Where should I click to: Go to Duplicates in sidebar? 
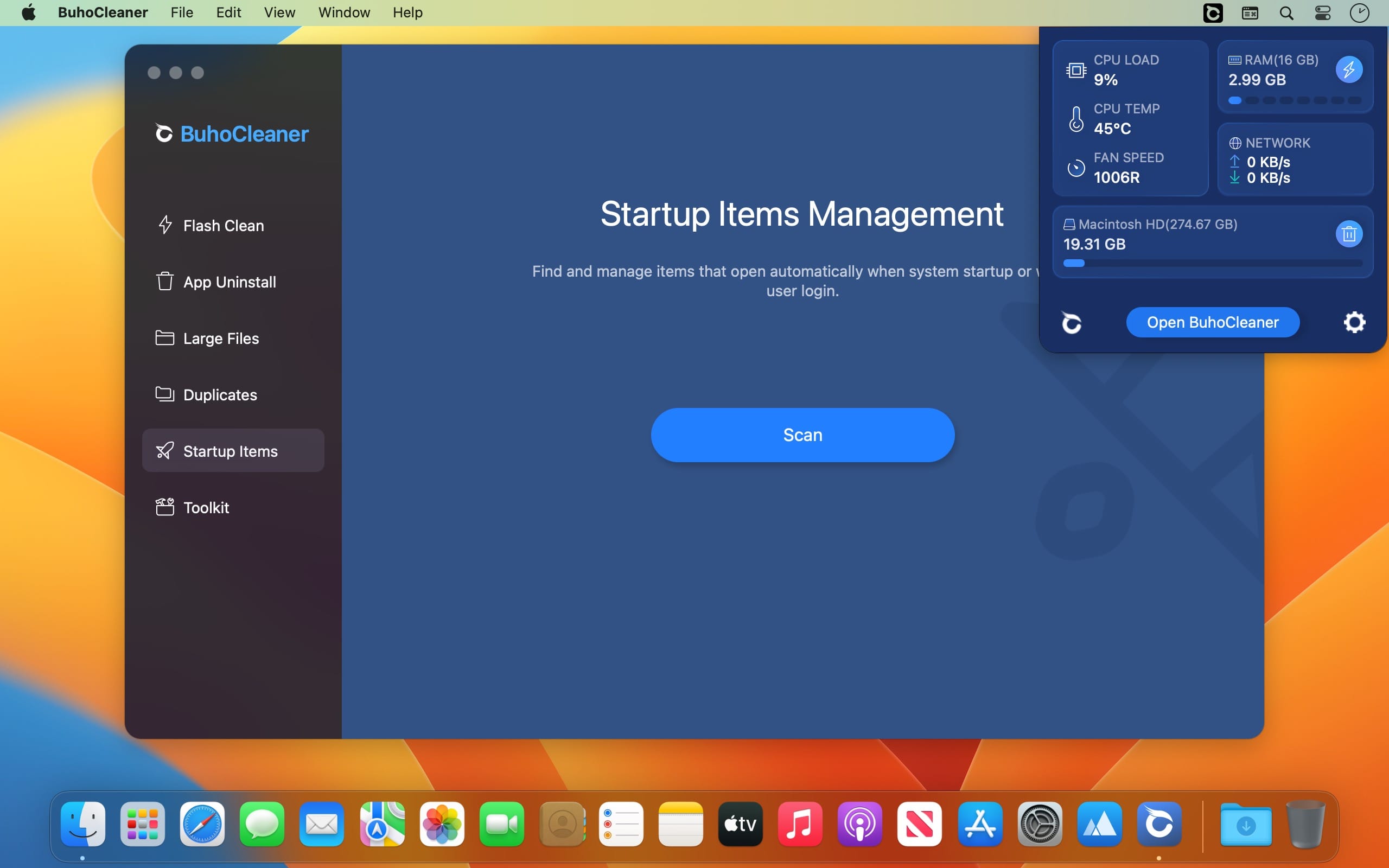pos(220,395)
